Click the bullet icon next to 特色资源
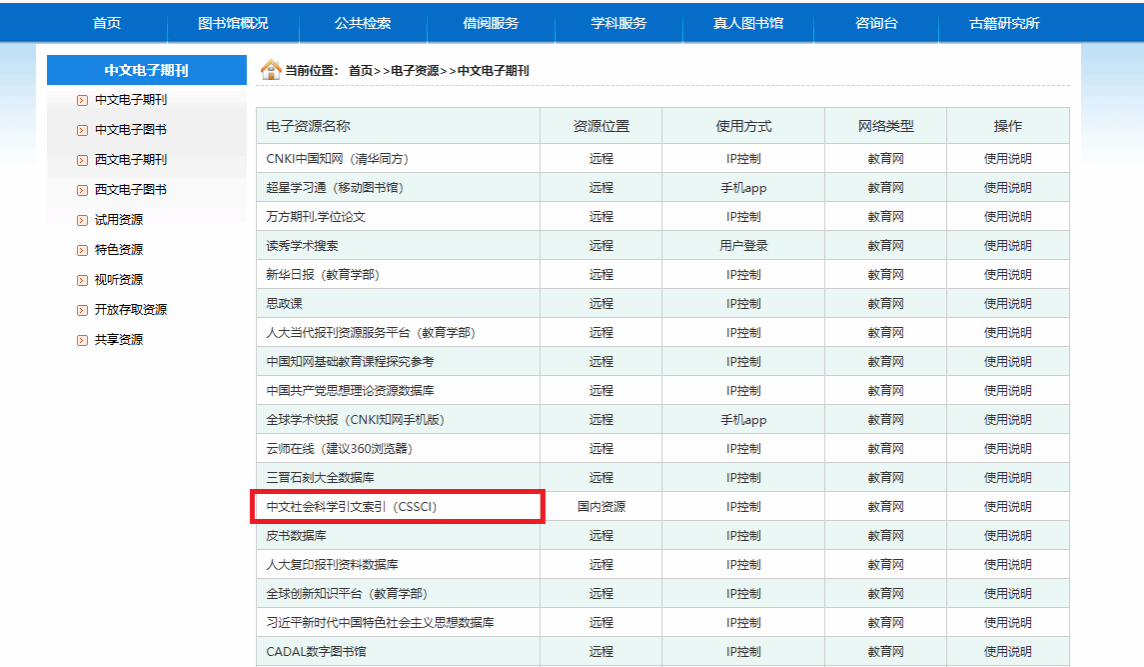The image size is (1144, 667). pyautogui.click(x=83, y=250)
